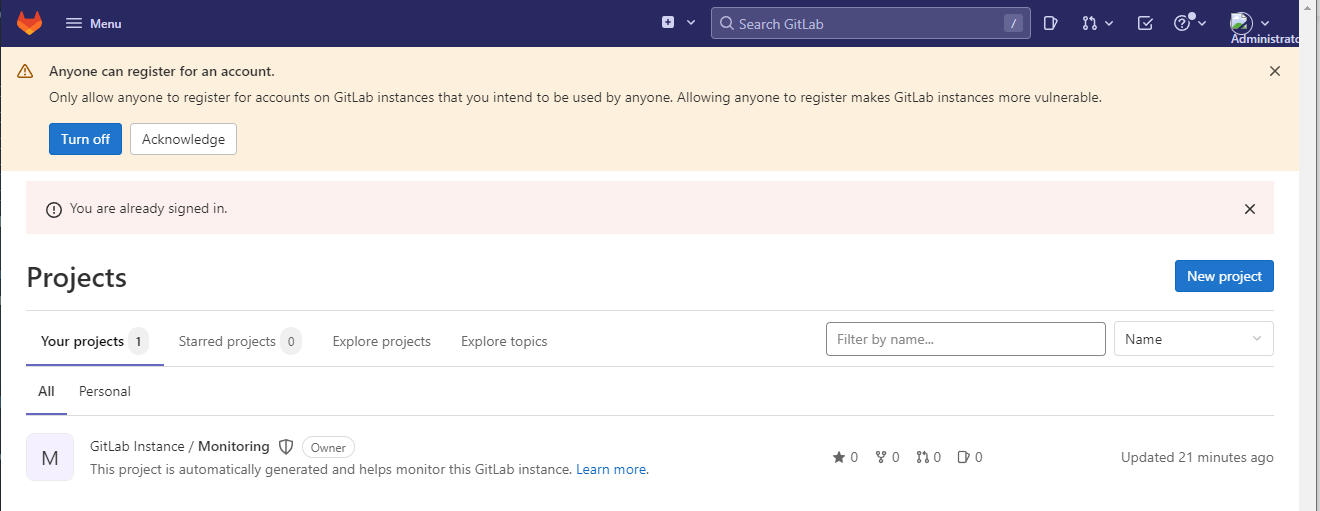1320x511 pixels.
Task: Open the Explore projects tab
Action: pos(382,341)
